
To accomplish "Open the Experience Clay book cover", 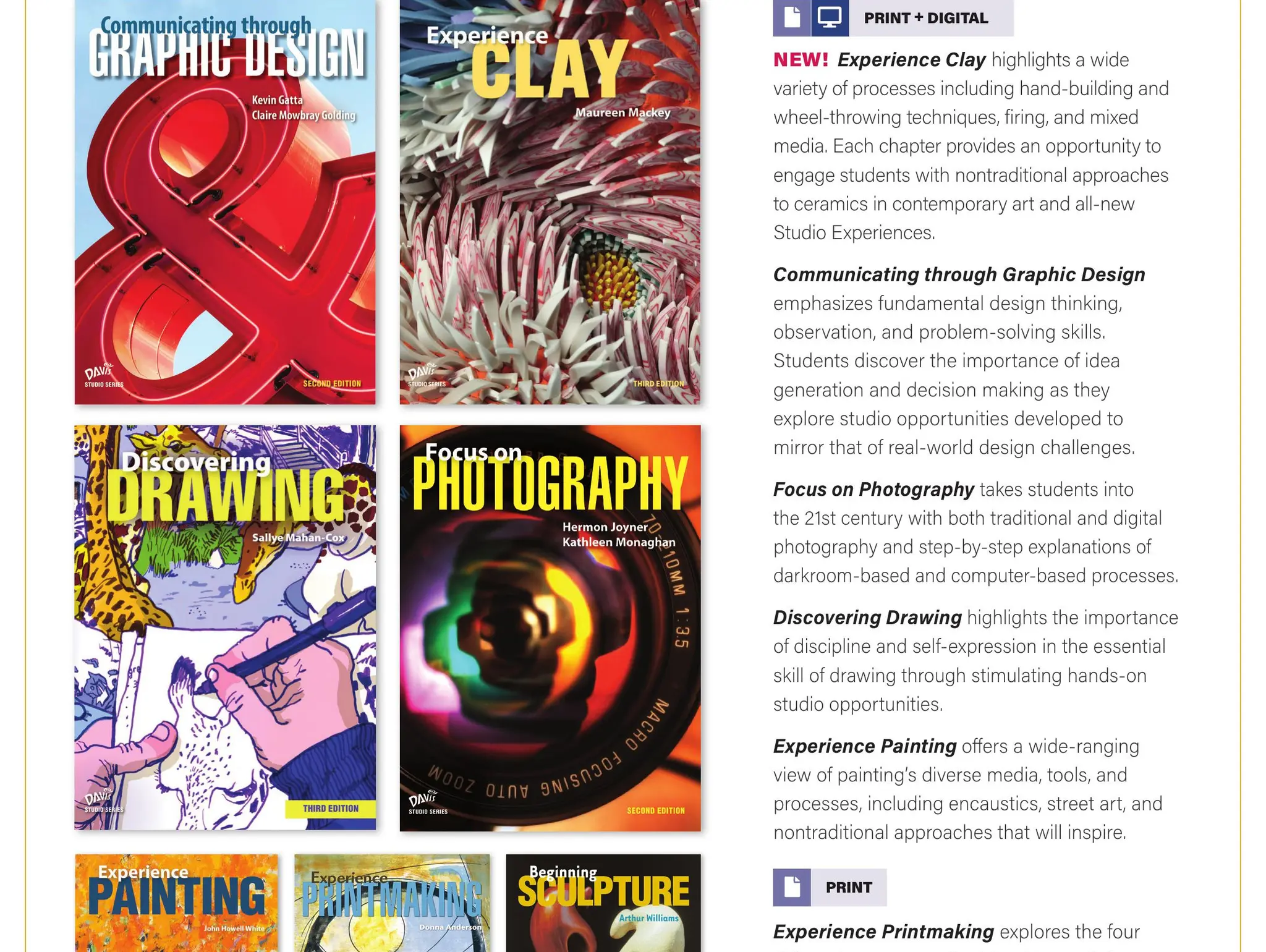I will pyautogui.click(x=550, y=202).
